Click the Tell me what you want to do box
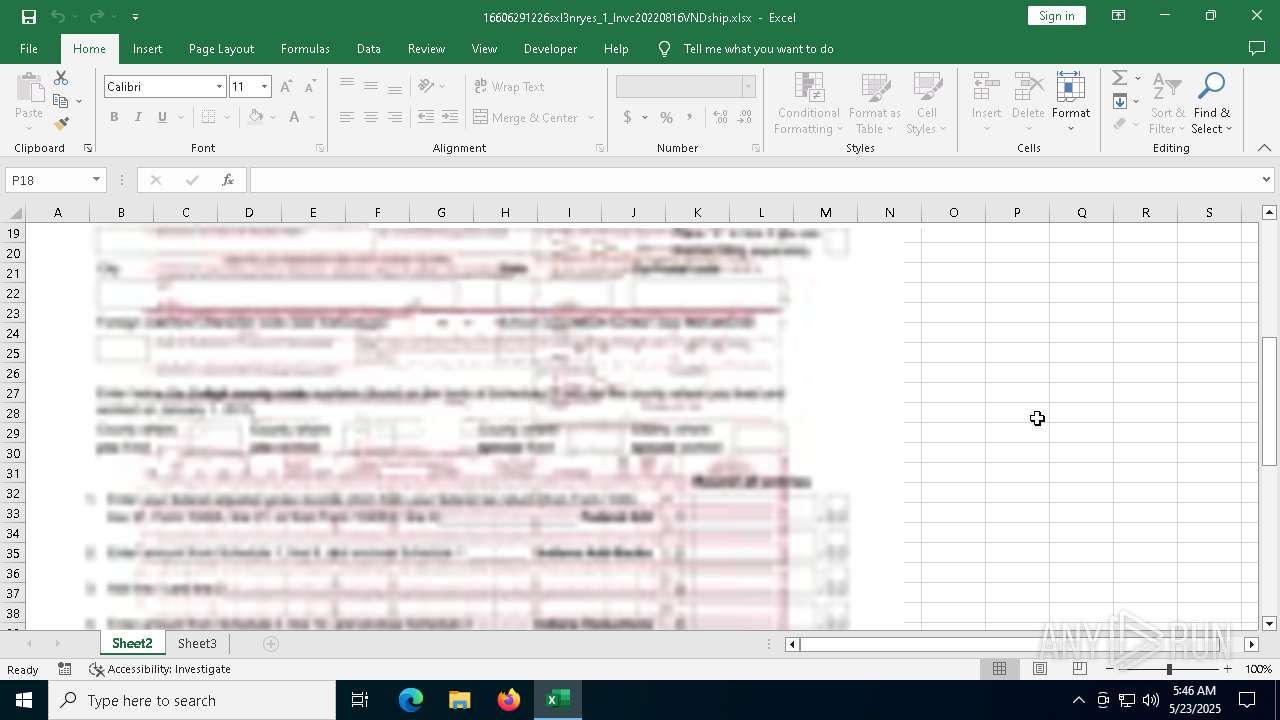 click(758, 49)
